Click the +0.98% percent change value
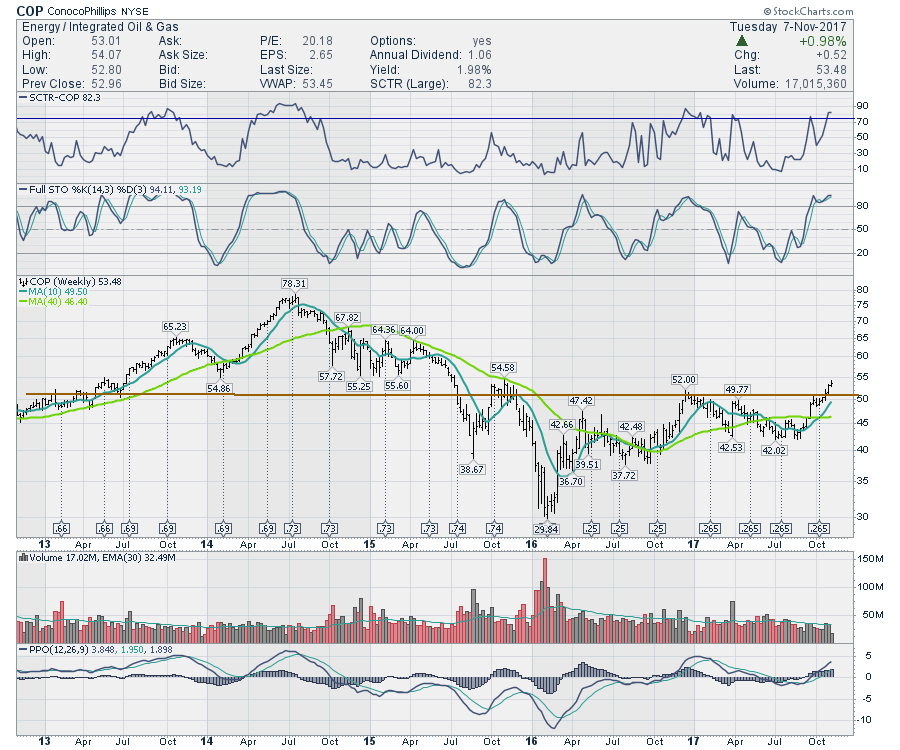Viewport: 900px width, 750px height. click(x=823, y=41)
